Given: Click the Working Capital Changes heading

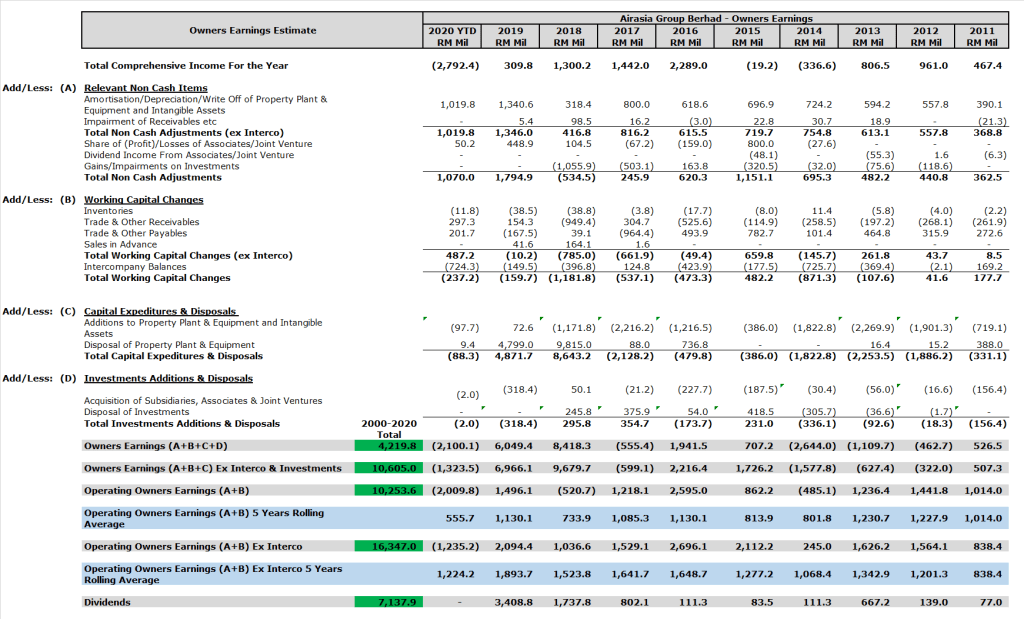Looking at the screenshot, I should 143,200.
